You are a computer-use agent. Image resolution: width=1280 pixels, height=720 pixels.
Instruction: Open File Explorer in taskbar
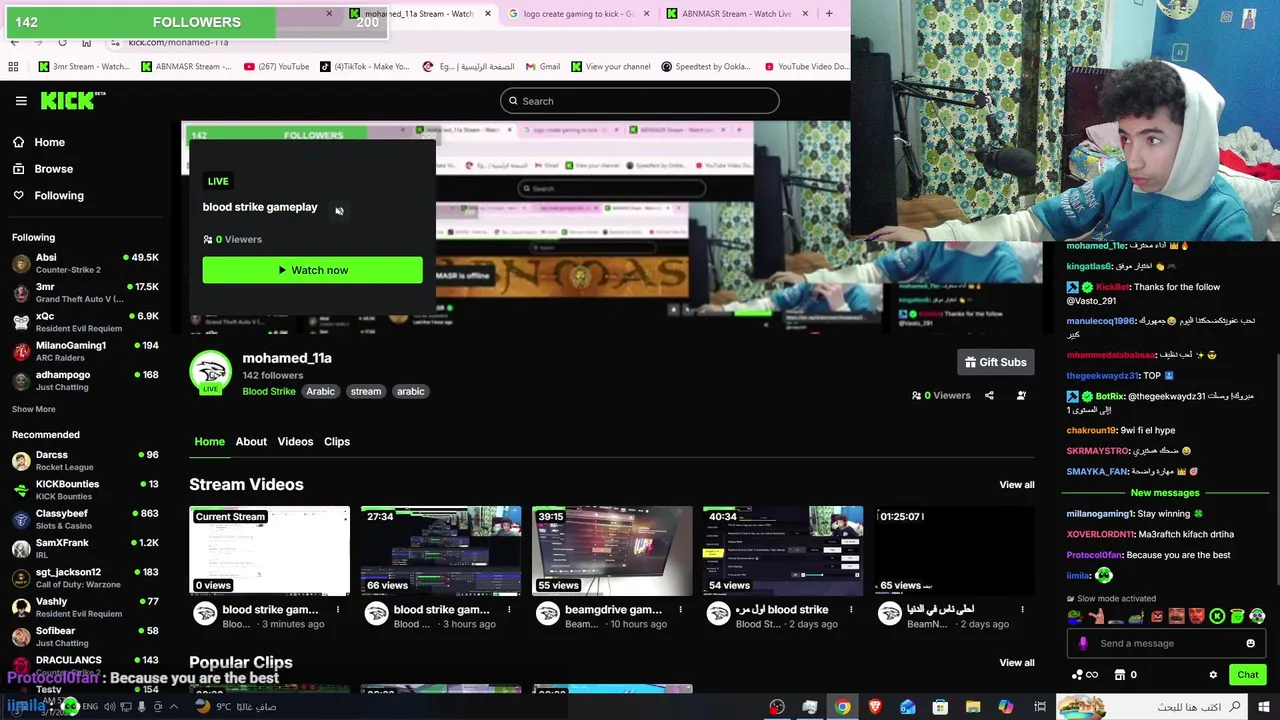[973, 707]
